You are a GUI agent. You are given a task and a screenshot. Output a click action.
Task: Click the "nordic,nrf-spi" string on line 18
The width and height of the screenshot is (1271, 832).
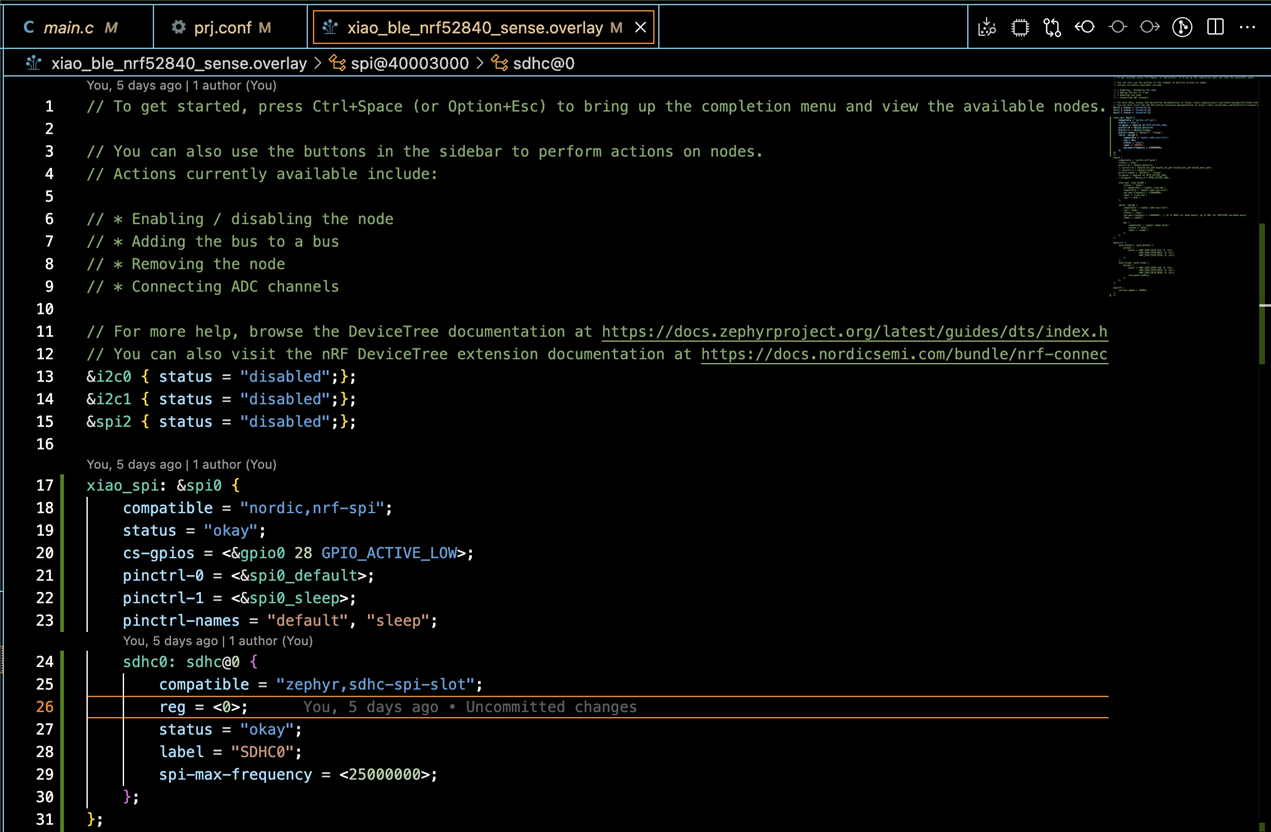click(312, 508)
